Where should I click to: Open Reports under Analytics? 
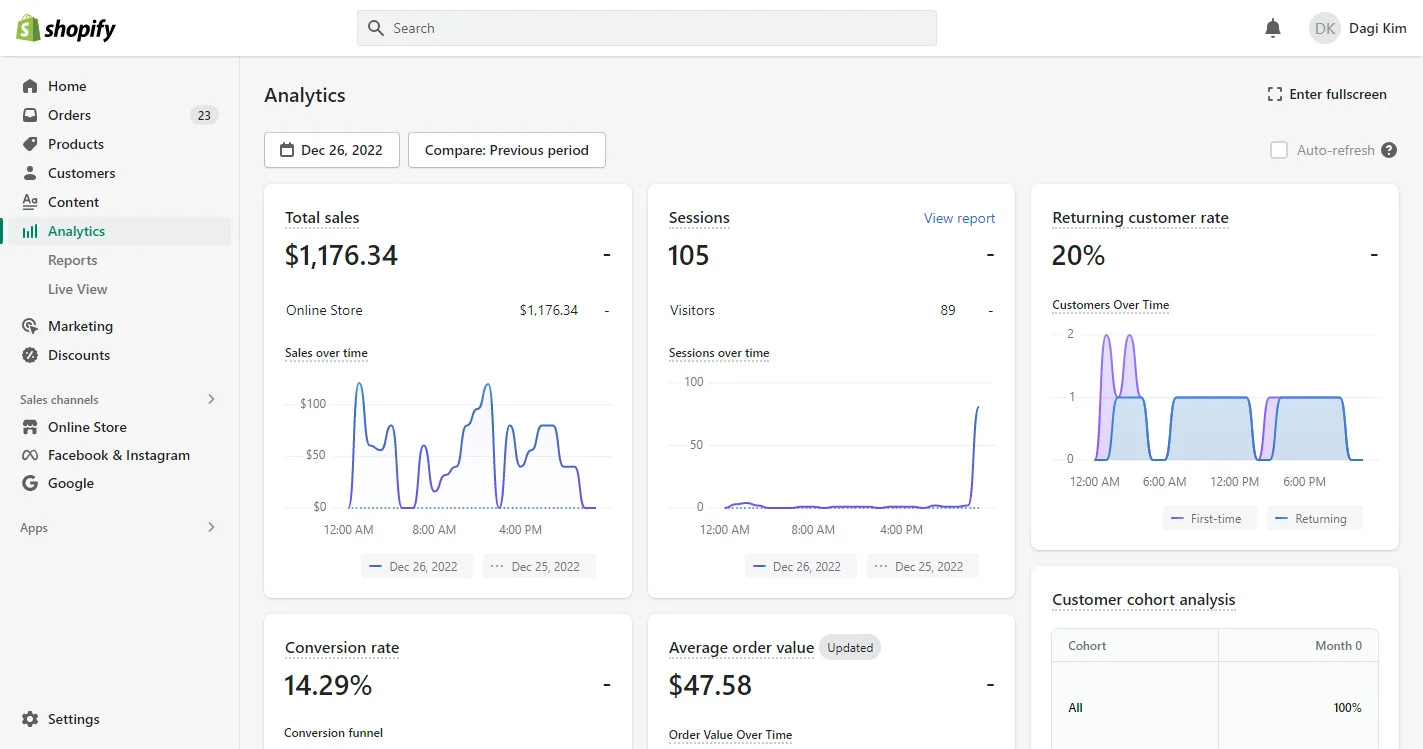pyautogui.click(x=73, y=260)
